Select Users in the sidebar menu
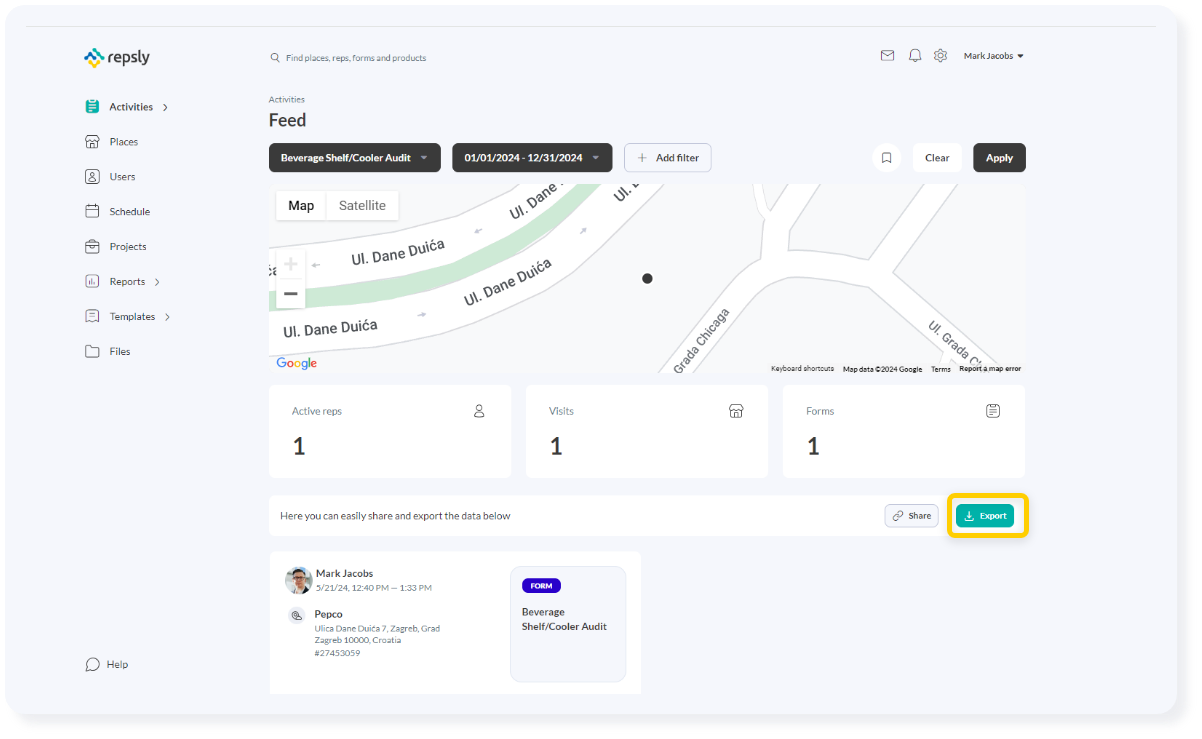This screenshot has height=739, width=1202. tap(91, 176)
